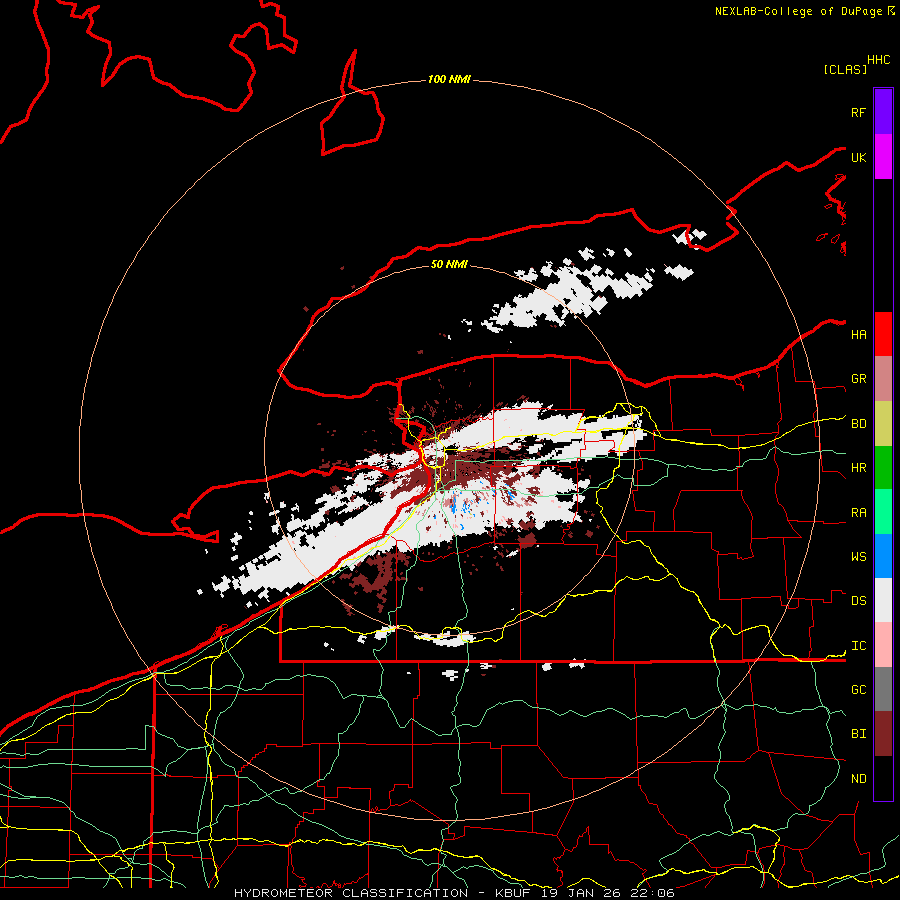This screenshot has width=900, height=900.
Task: Click the 100 NMI range ring label
Action: pyautogui.click(x=449, y=79)
